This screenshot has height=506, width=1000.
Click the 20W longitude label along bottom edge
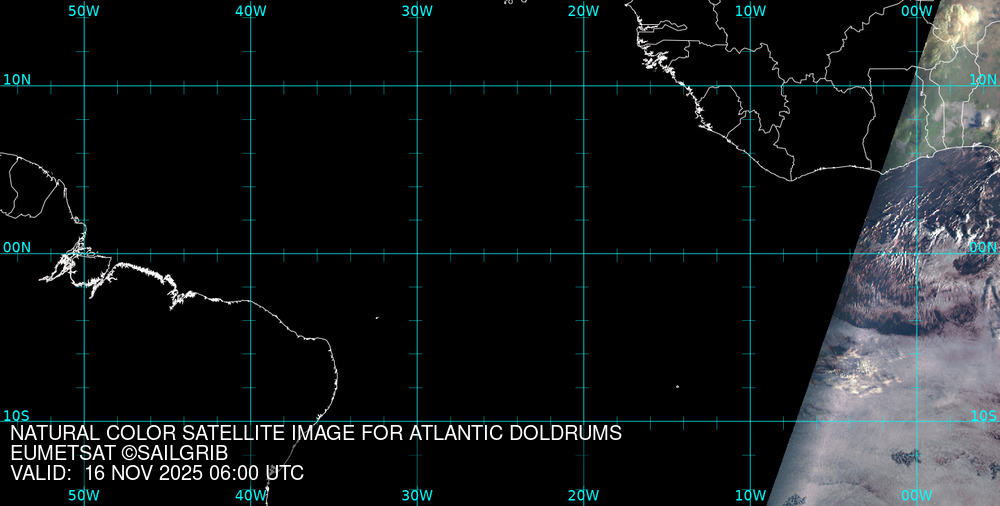point(584,495)
